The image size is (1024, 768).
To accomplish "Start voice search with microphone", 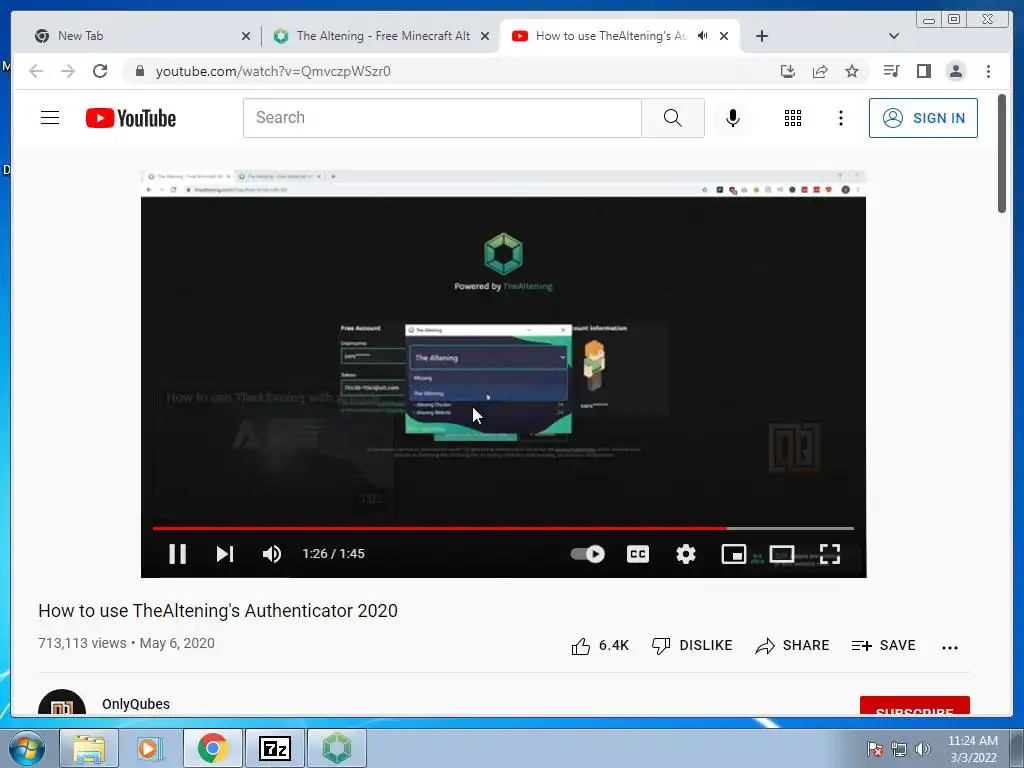I will pos(733,118).
